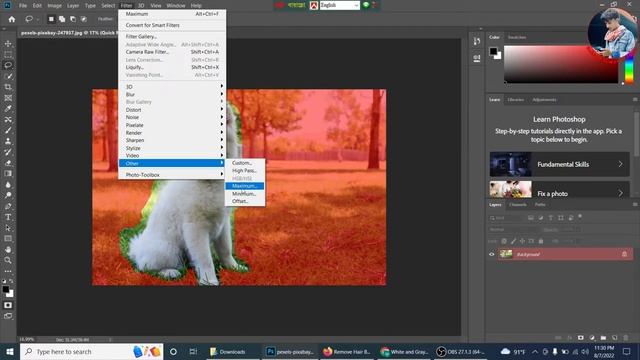This screenshot has height=360, width=640.
Task: Toggle visibility eye of Background layer
Action: (x=491, y=254)
